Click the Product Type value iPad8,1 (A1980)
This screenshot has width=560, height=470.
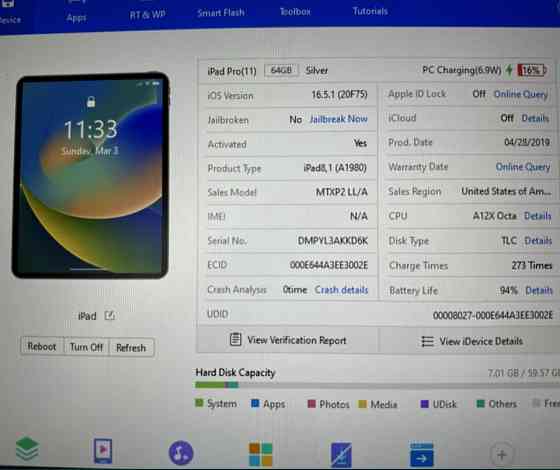coord(335,168)
